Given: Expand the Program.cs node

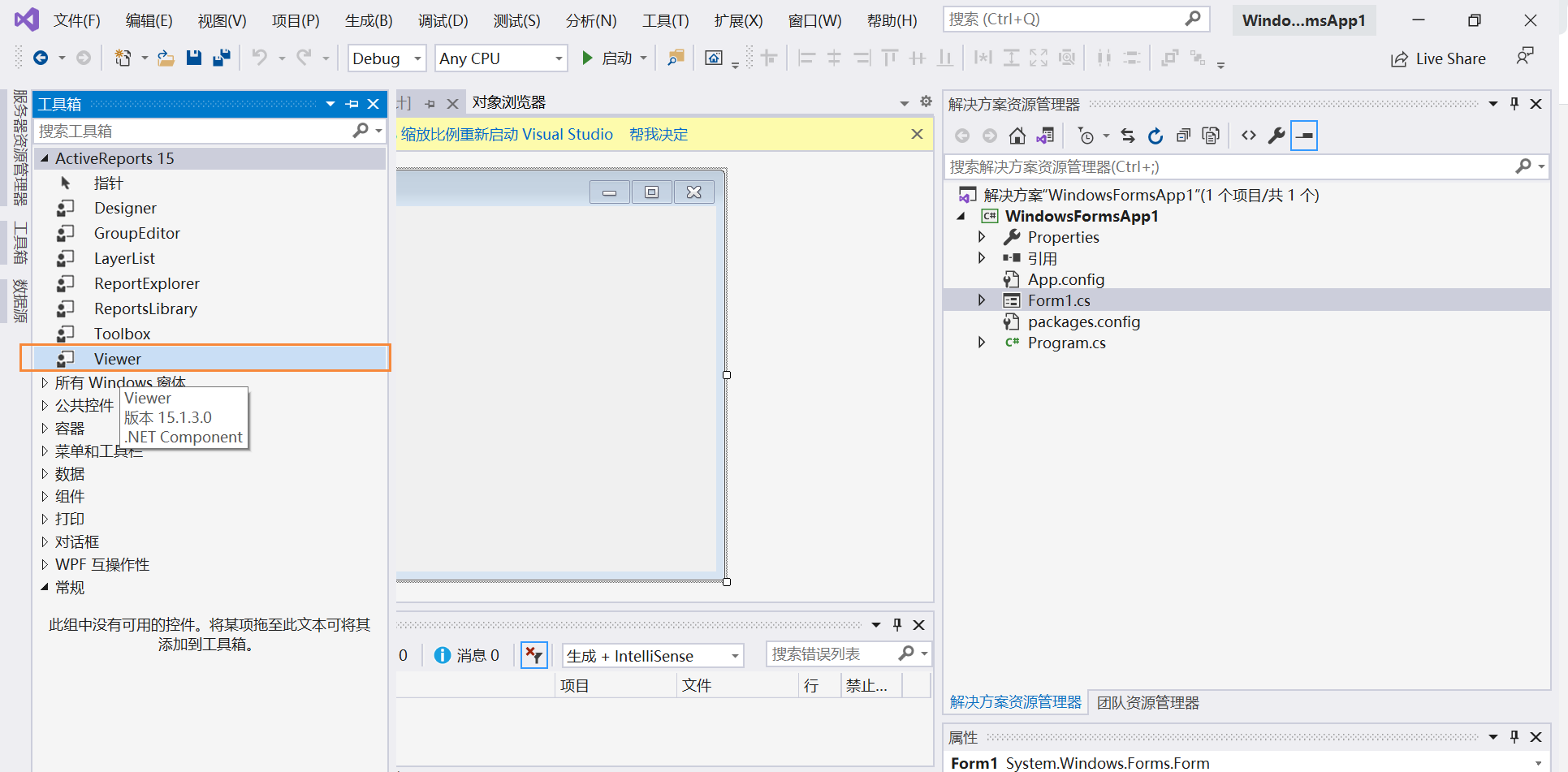Looking at the screenshot, I should [x=981, y=343].
